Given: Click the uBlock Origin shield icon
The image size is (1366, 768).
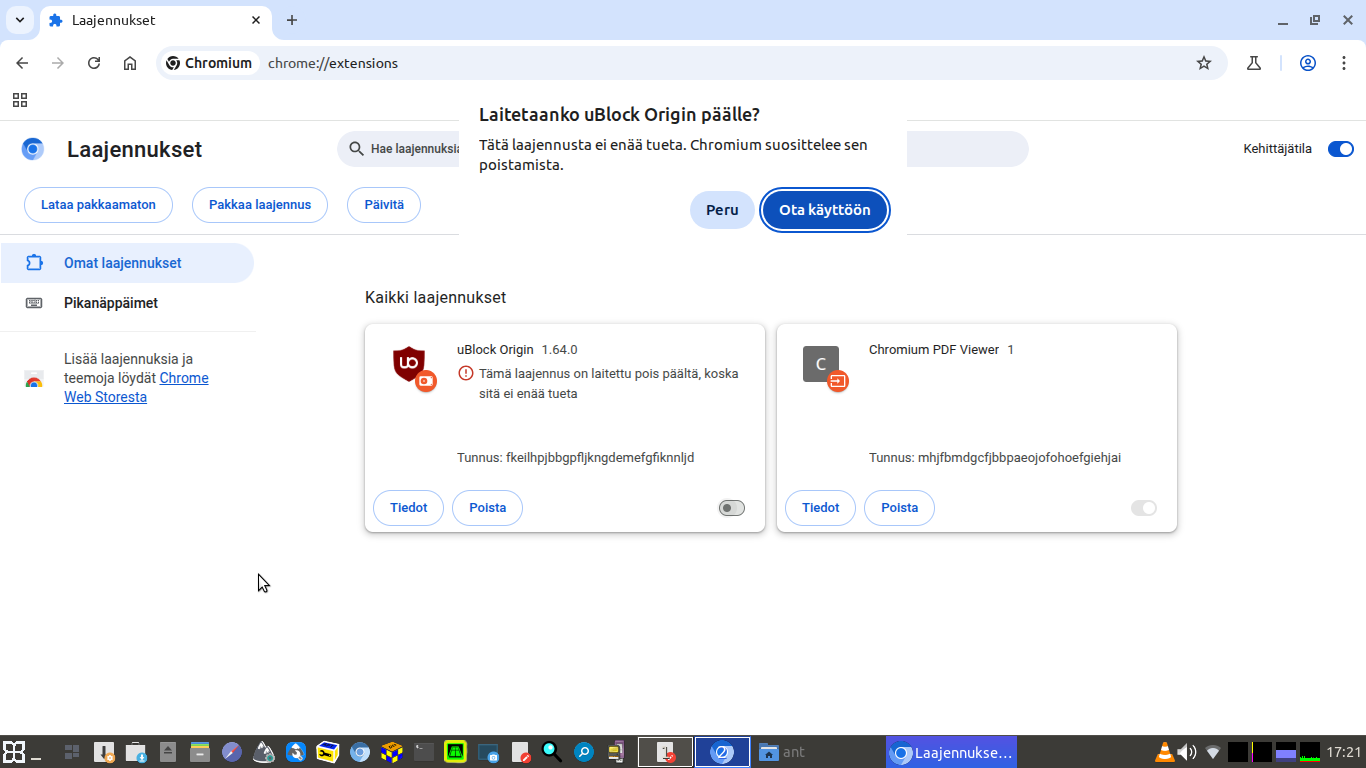Looking at the screenshot, I should tap(409, 363).
